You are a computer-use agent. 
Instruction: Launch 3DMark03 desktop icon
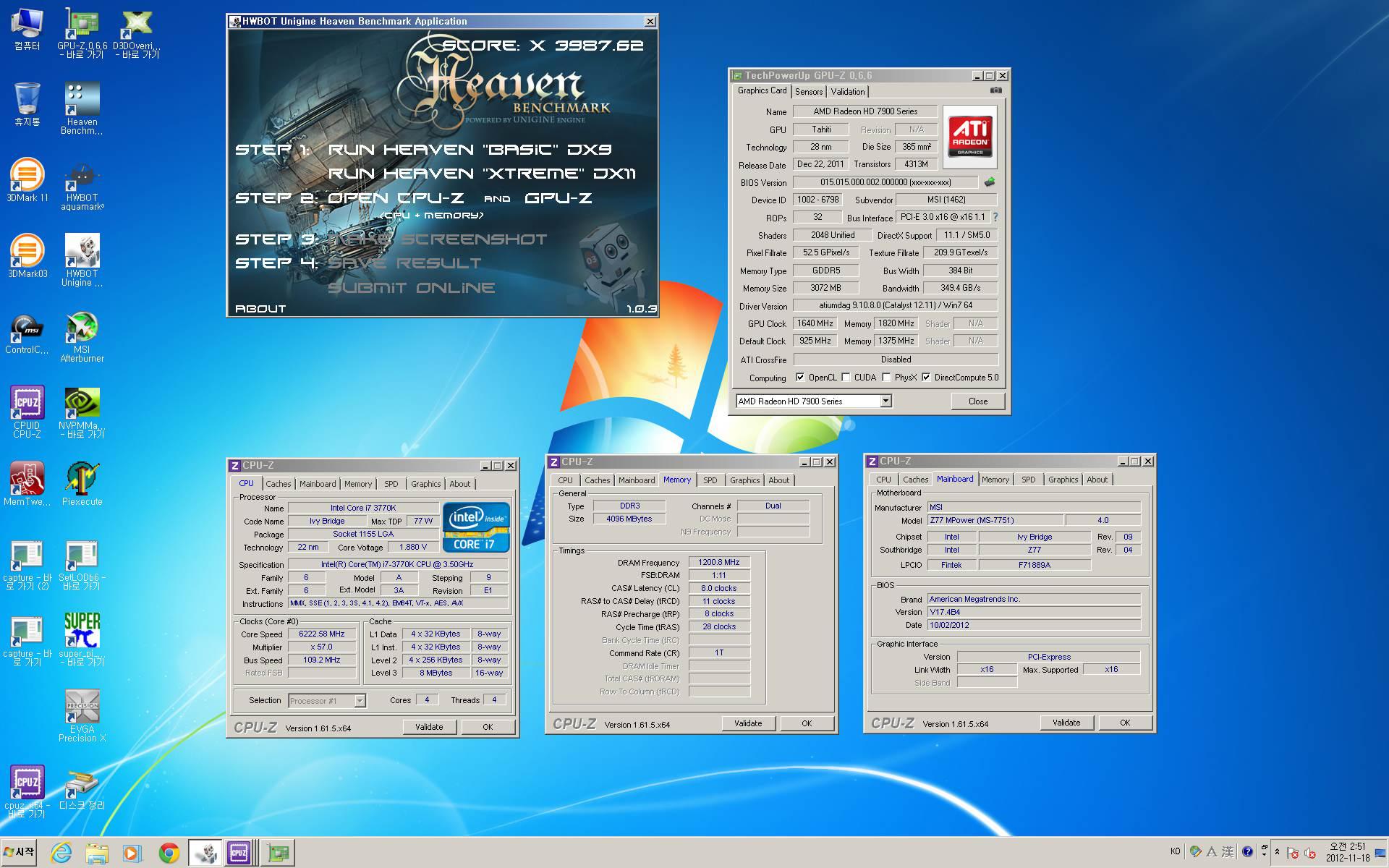[27, 256]
